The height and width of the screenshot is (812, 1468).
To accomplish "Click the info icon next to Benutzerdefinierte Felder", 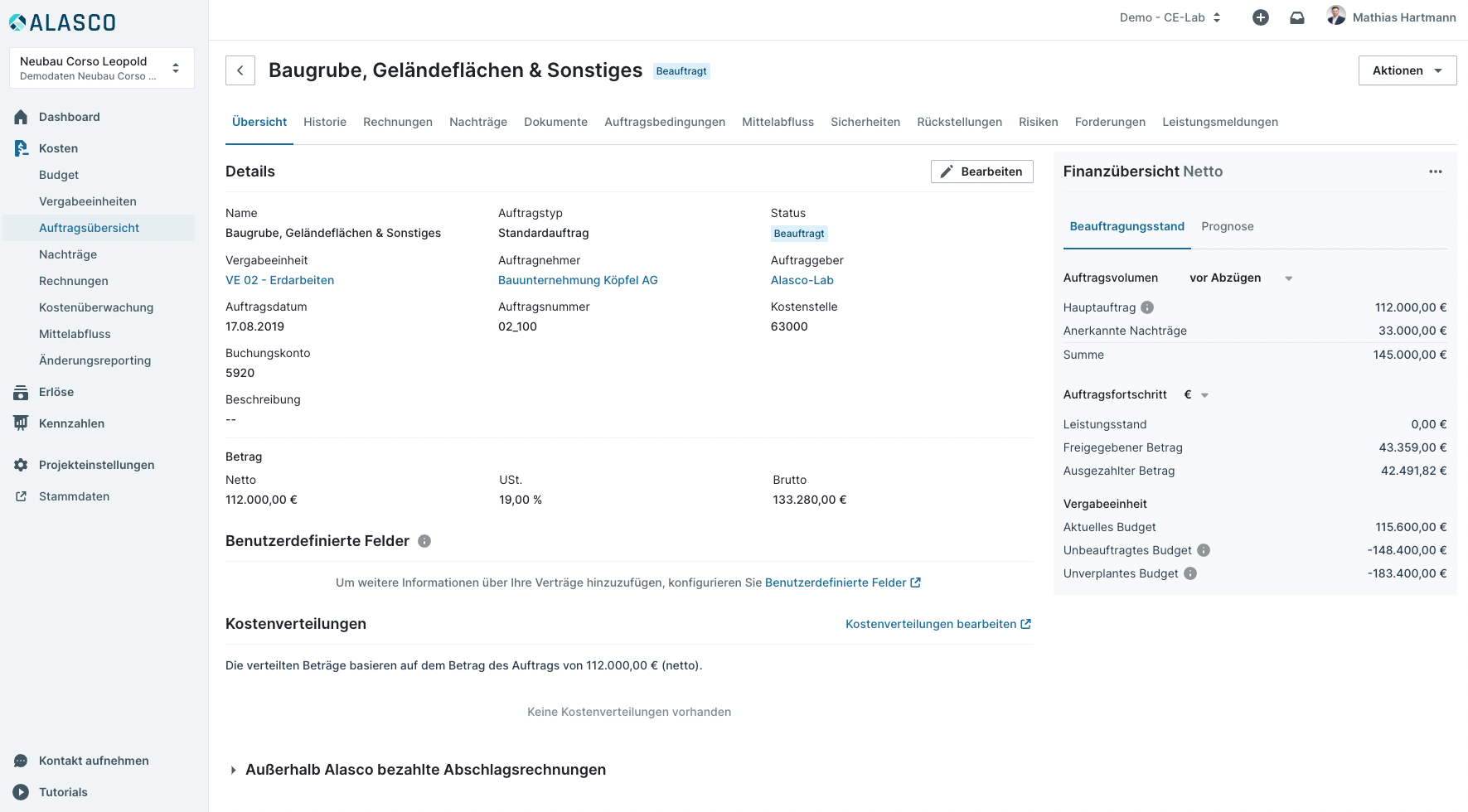I will pyautogui.click(x=424, y=541).
